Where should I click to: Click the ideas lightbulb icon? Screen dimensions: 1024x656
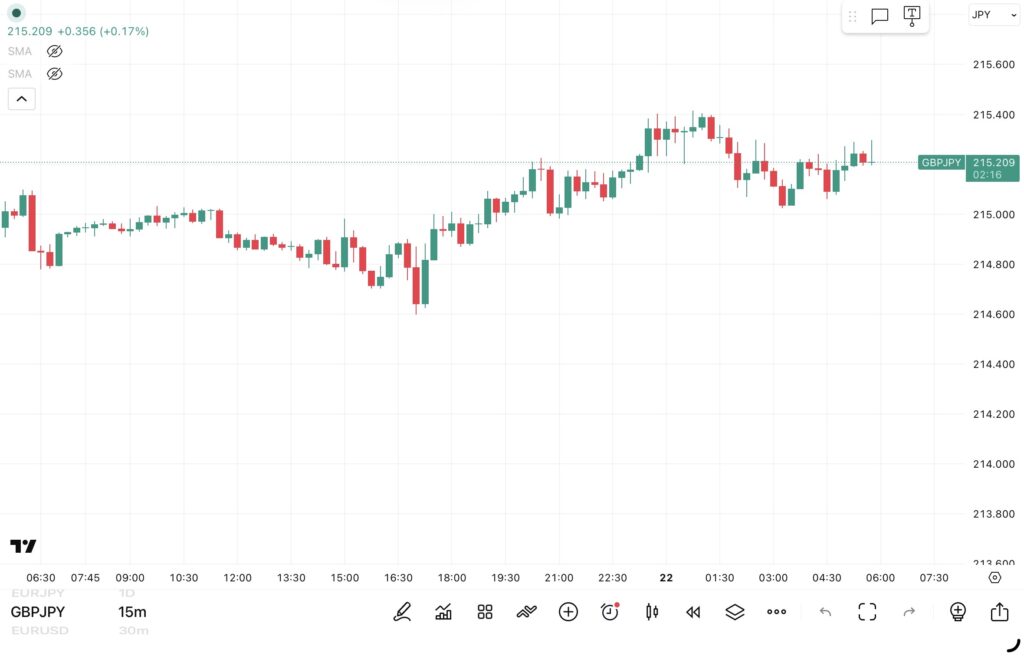[x=957, y=612]
